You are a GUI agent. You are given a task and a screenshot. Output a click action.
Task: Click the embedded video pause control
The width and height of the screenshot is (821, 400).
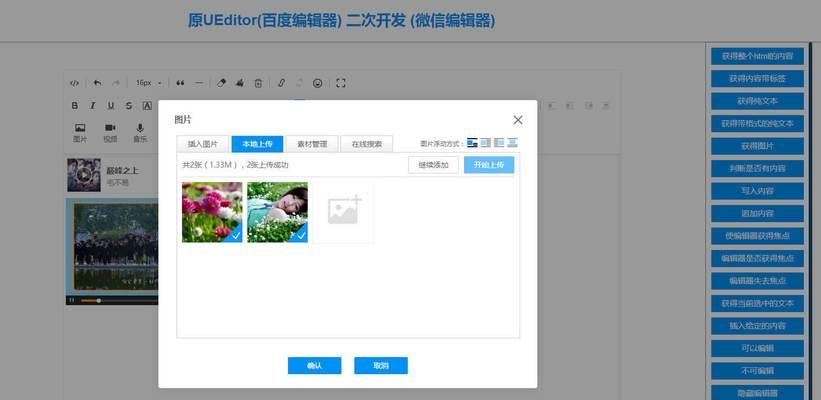pyautogui.click(x=72, y=301)
